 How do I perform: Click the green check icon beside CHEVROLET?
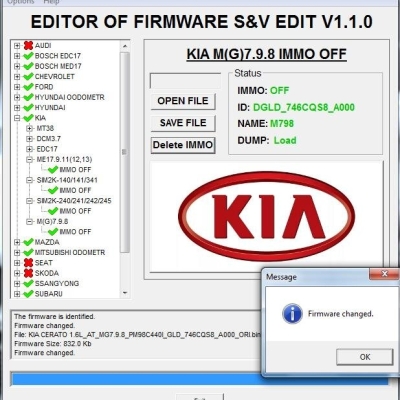coord(28,77)
